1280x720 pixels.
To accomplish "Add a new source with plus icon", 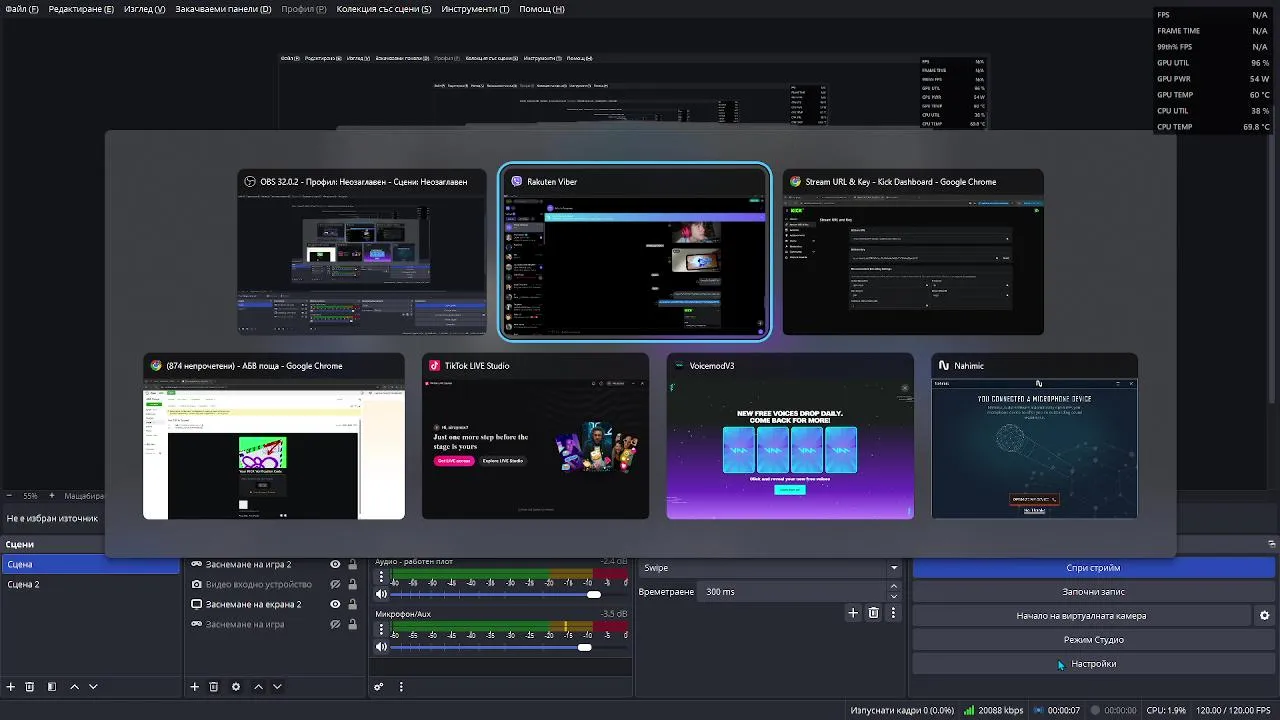I will tap(195, 687).
